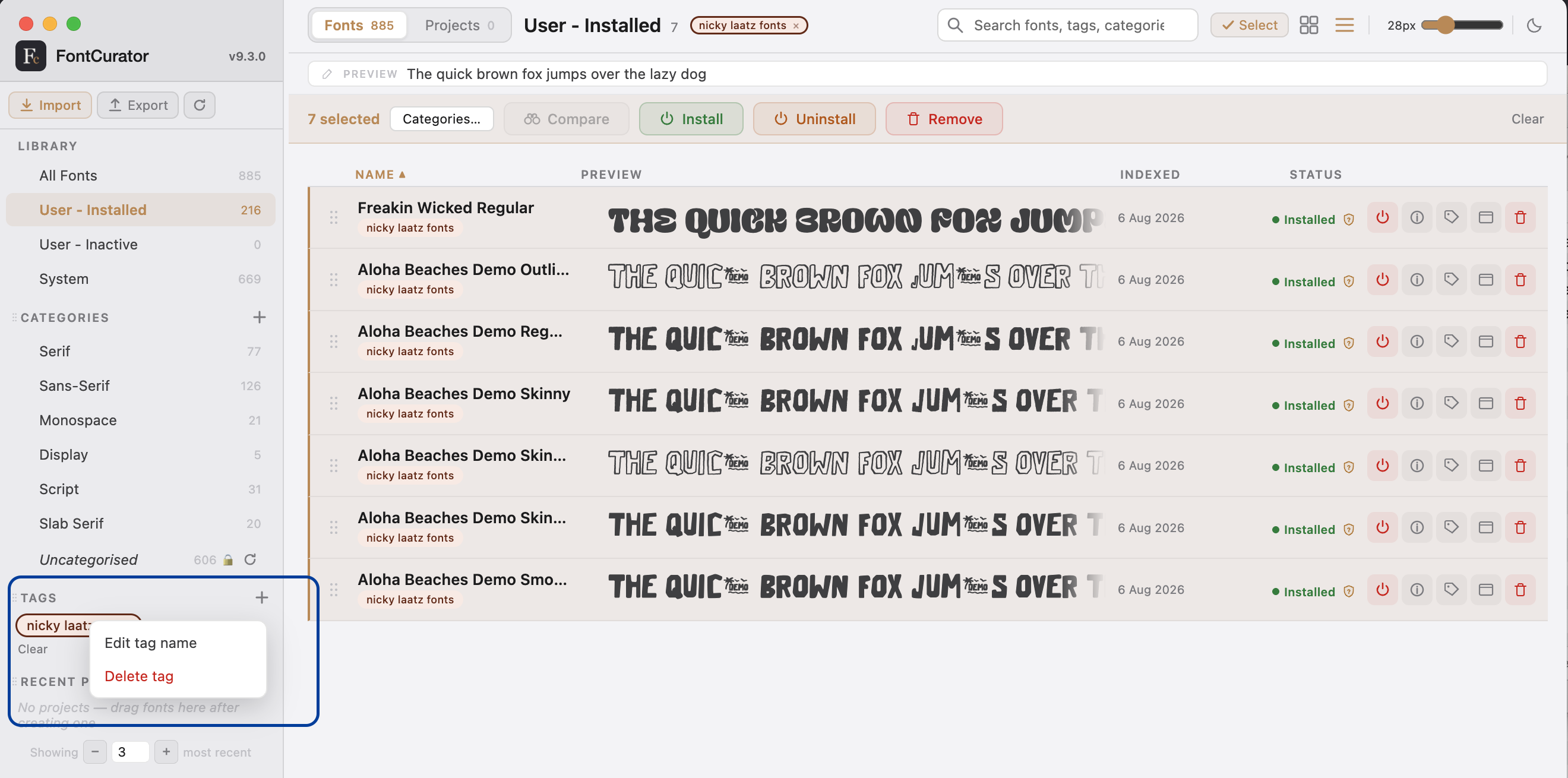Screen dimensions: 1568x778
Task: Select the Slab Serif category
Action: coord(141,524)
